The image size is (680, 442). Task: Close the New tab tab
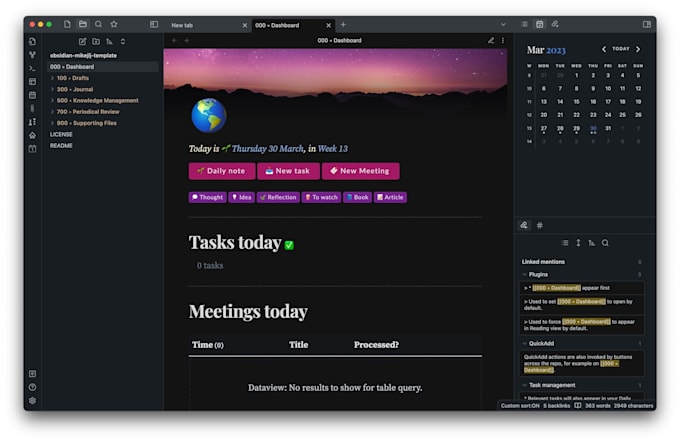245,25
